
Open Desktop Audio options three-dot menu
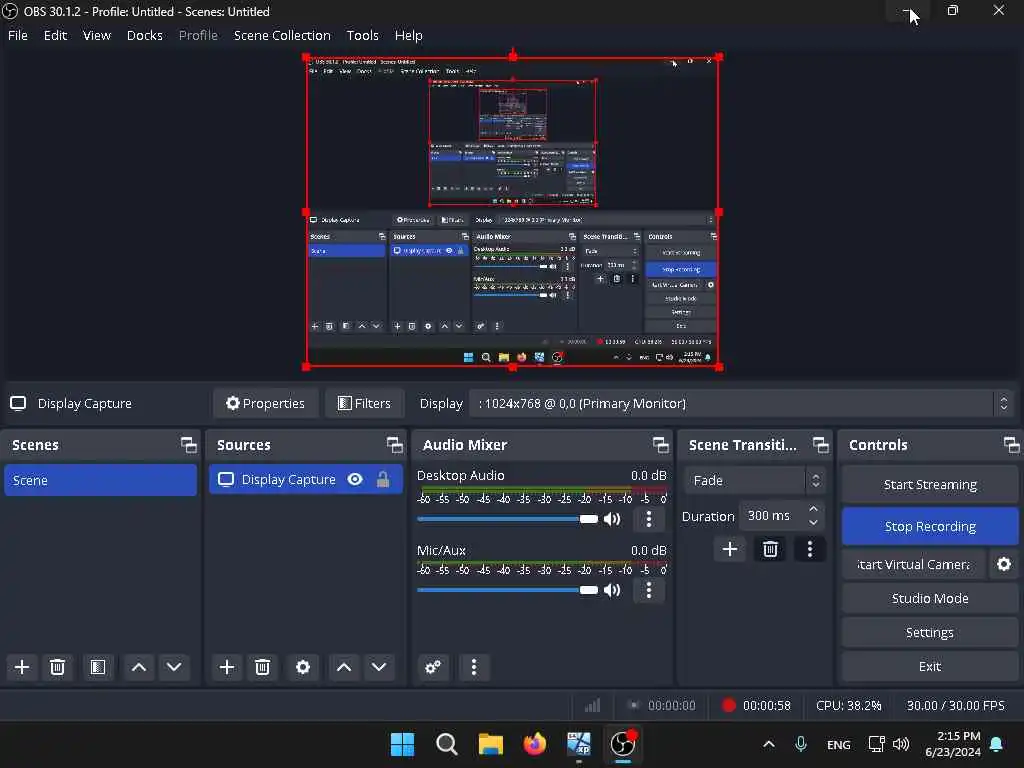[648, 519]
